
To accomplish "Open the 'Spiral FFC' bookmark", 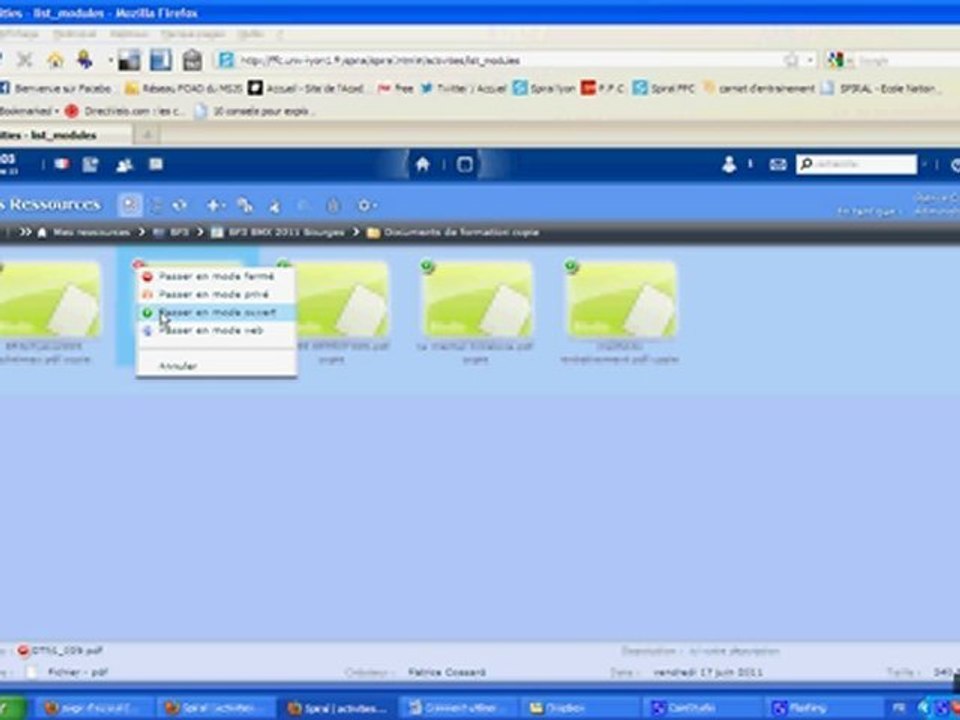I will point(664,89).
